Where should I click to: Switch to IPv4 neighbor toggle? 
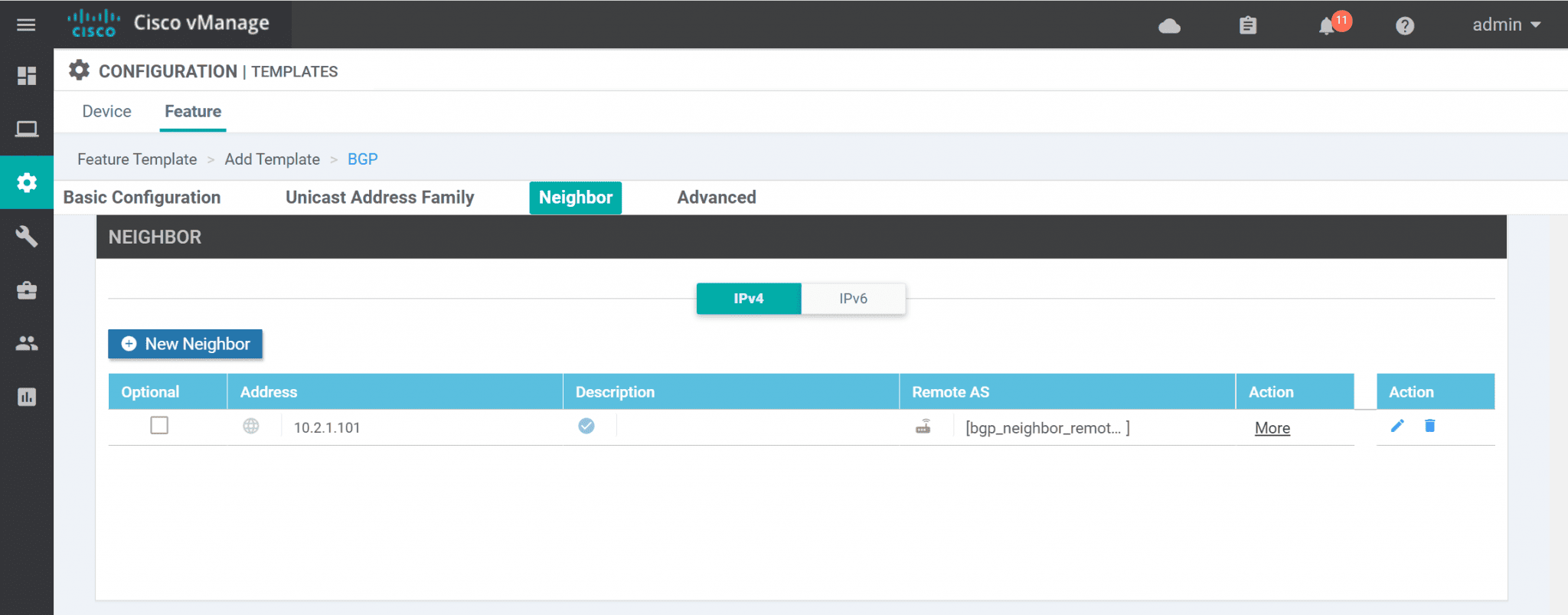749,299
